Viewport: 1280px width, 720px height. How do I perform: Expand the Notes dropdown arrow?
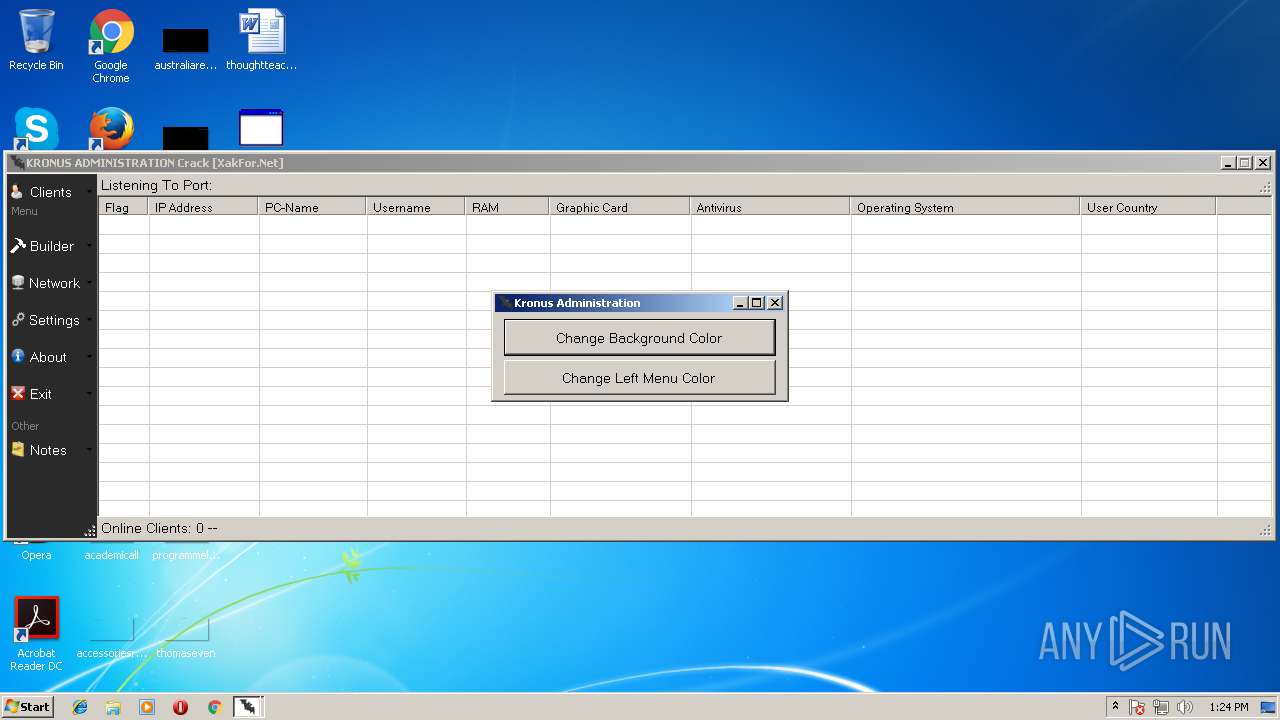pos(89,450)
